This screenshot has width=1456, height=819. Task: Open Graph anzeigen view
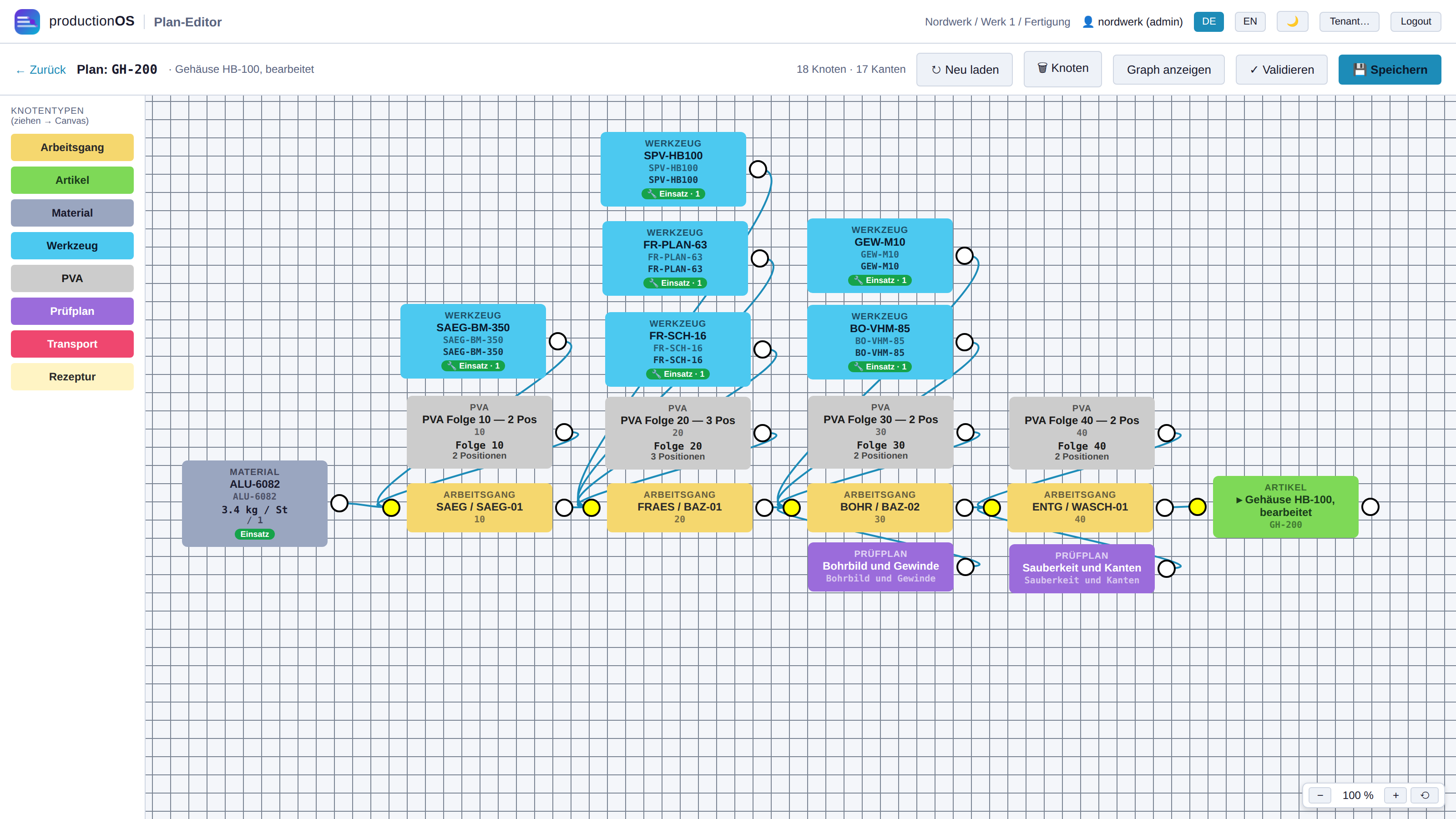(1168, 70)
